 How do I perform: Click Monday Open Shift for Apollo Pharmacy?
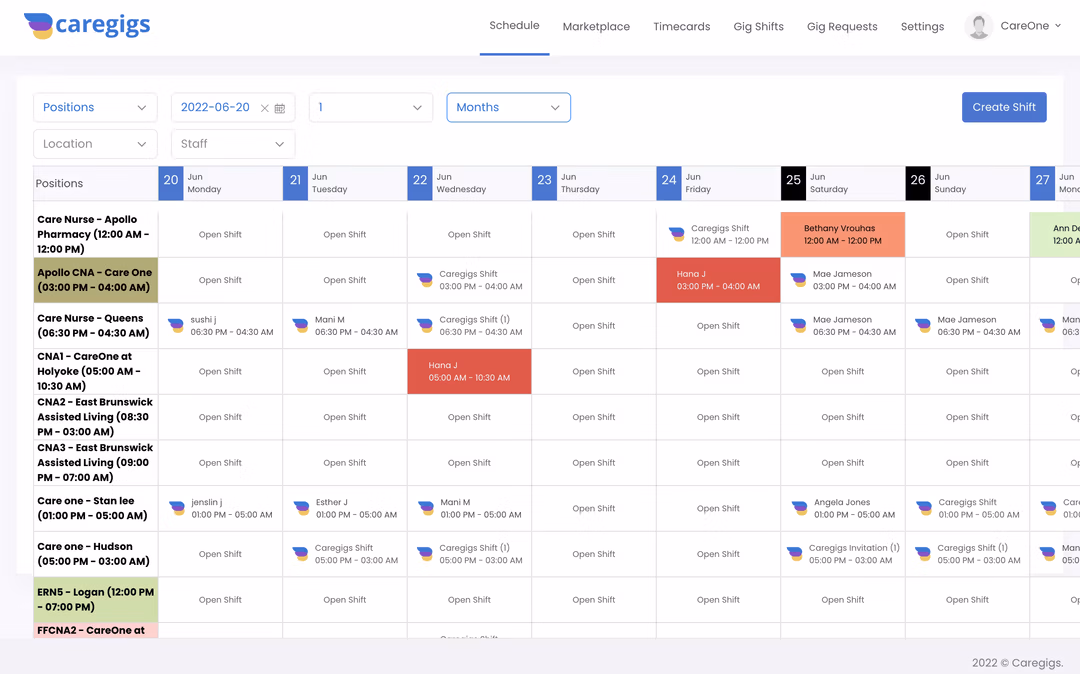click(x=220, y=235)
